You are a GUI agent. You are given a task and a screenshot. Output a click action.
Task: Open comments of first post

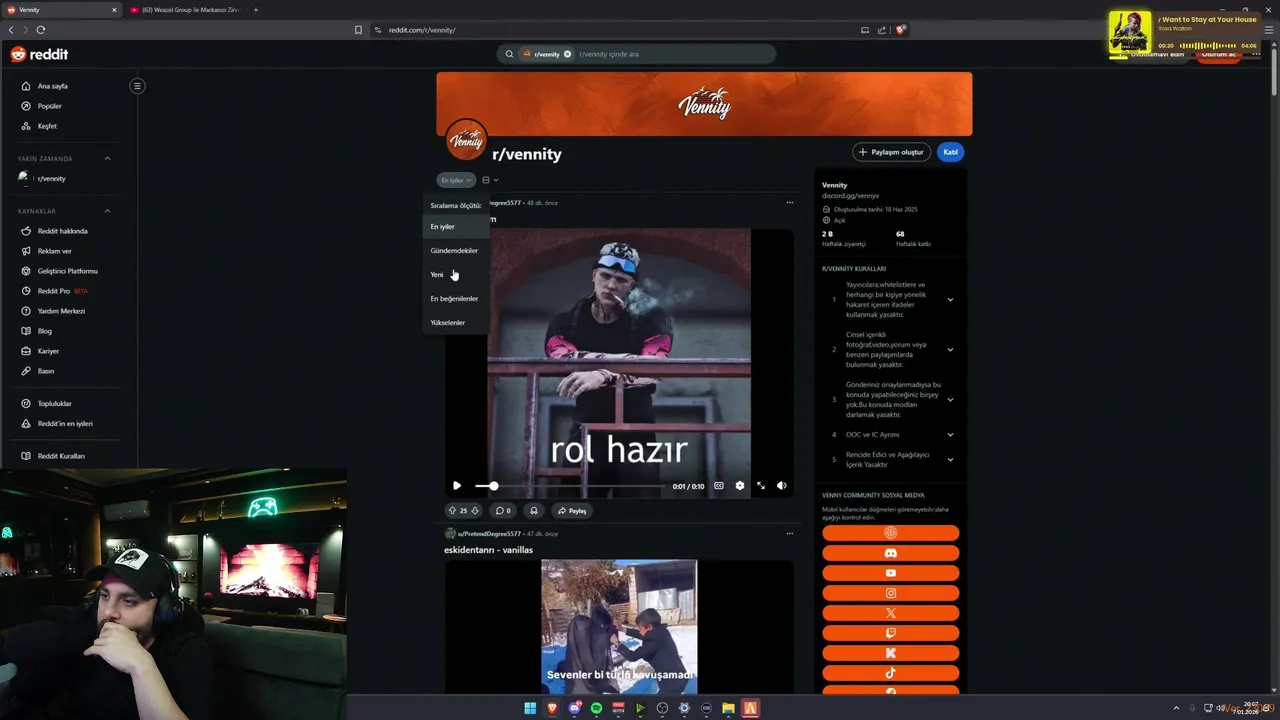click(504, 511)
